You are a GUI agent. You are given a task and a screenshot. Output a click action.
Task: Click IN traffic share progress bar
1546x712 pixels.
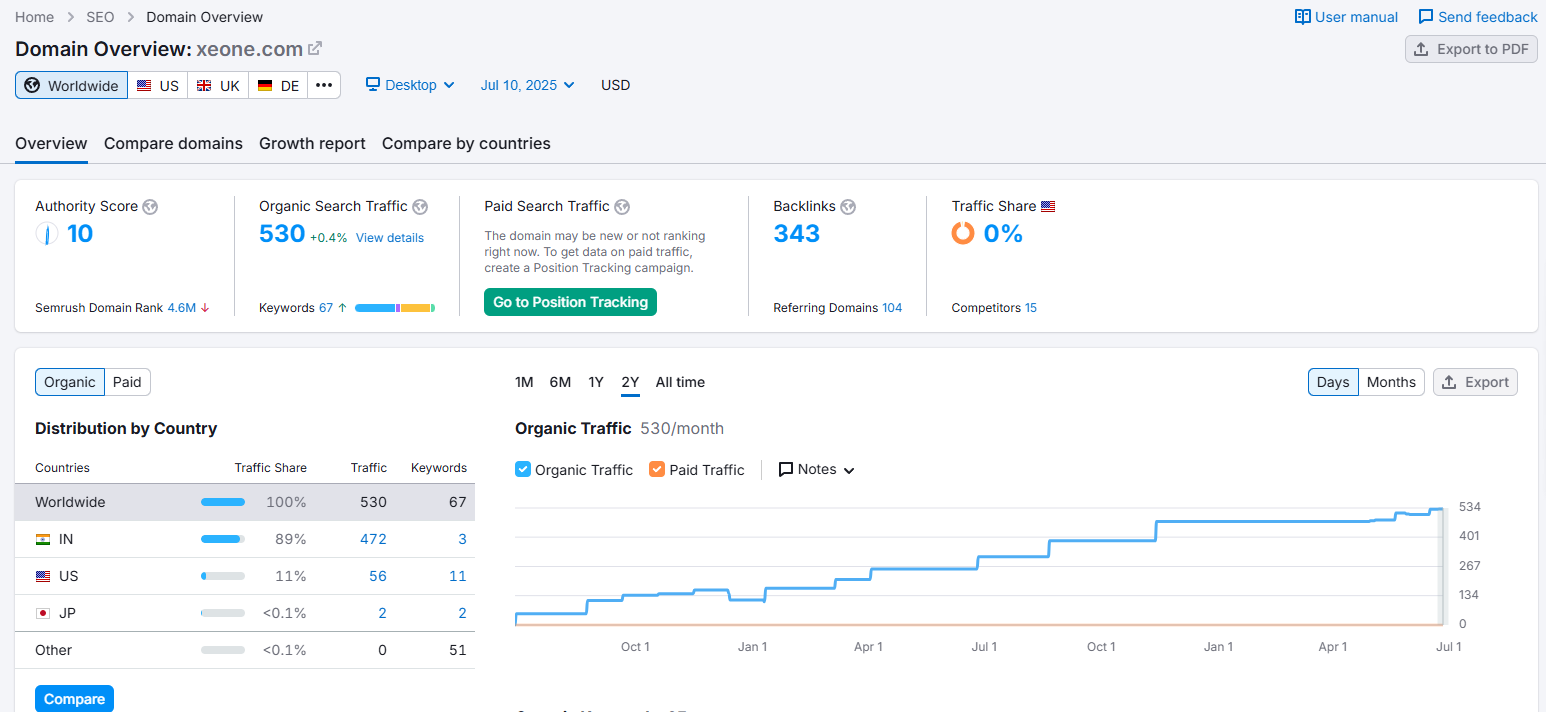click(223, 539)
